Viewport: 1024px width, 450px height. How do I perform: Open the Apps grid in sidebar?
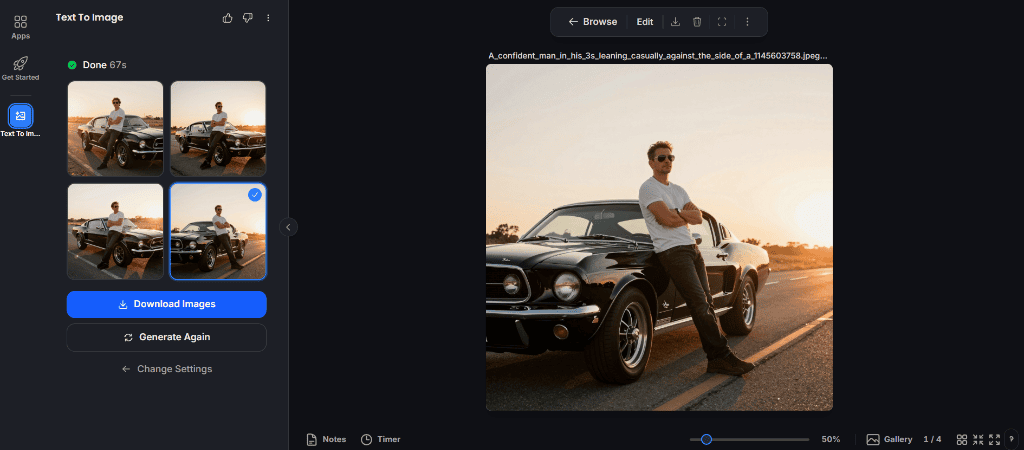click(x=20, y=27)
